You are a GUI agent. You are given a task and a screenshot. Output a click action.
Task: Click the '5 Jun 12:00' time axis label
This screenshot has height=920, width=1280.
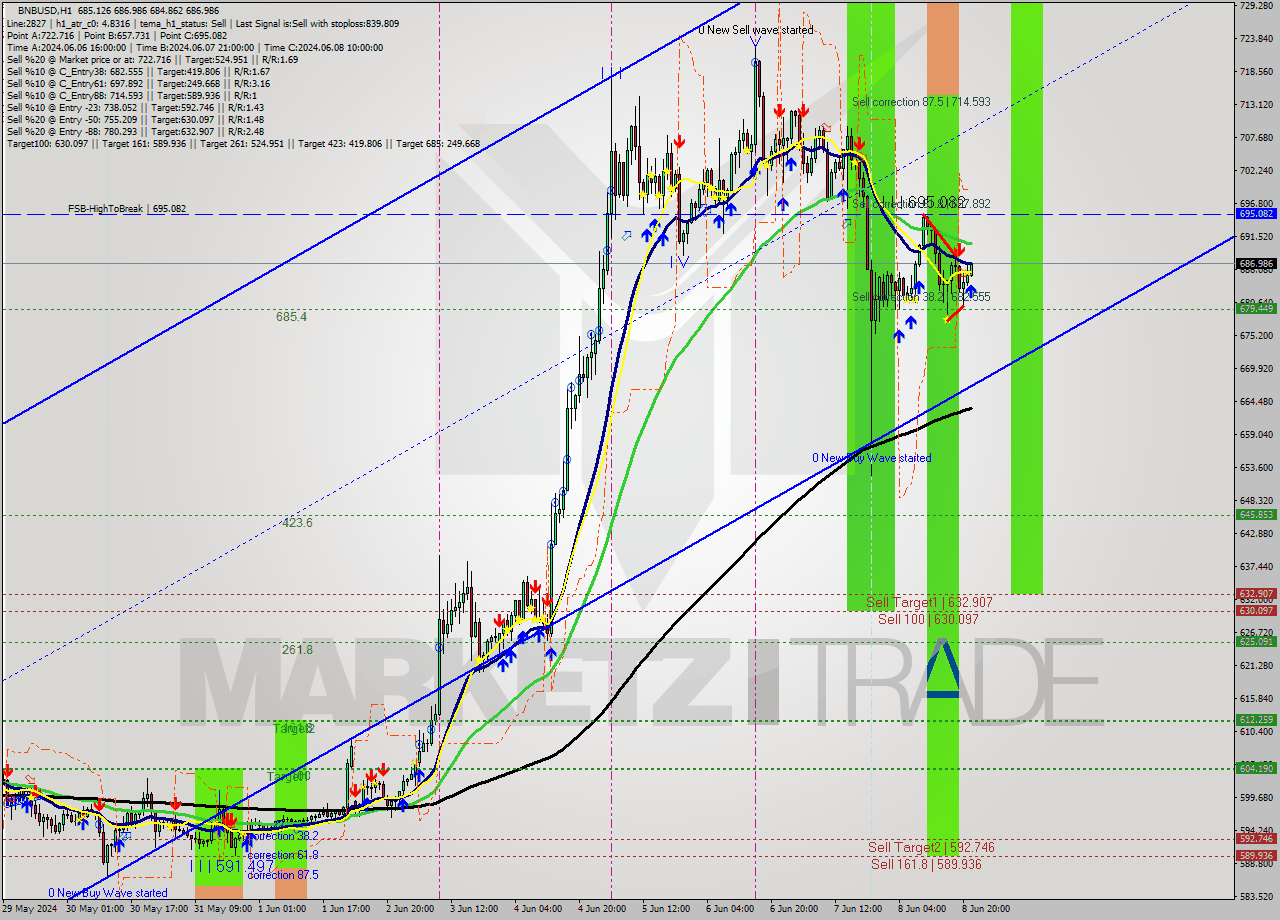666,909
